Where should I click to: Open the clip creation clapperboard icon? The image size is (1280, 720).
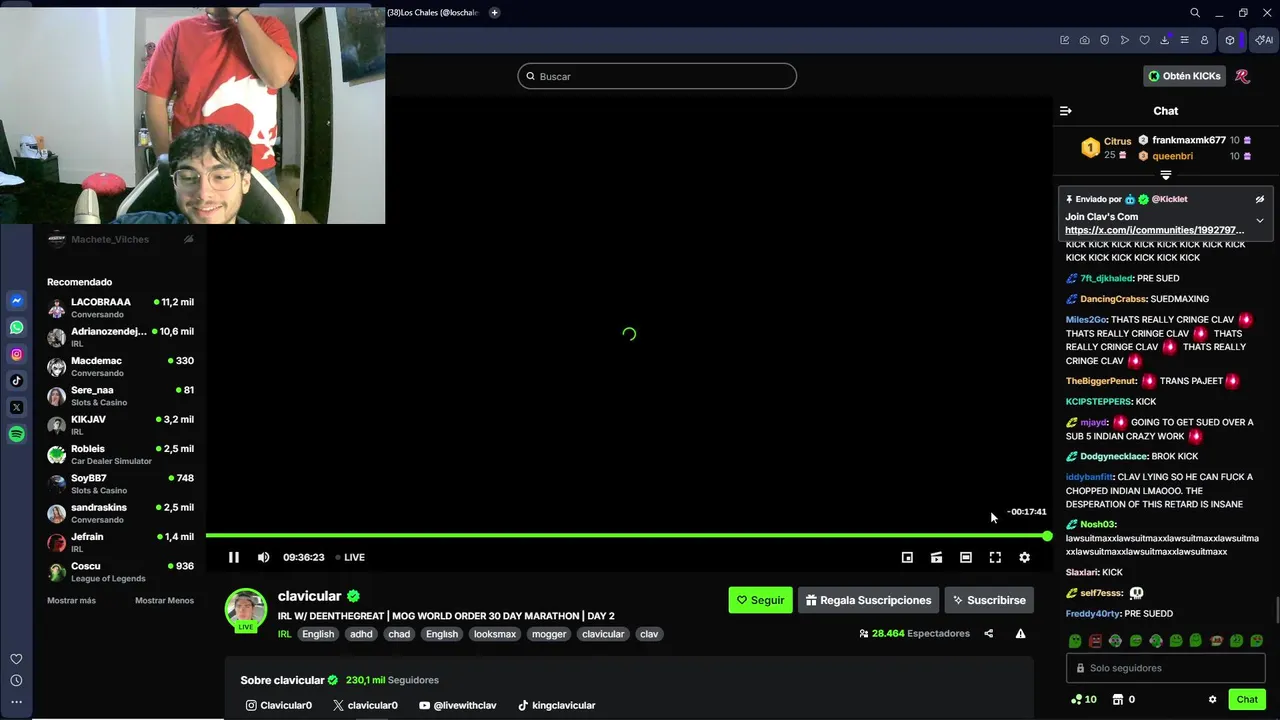(x=936, y=558)
